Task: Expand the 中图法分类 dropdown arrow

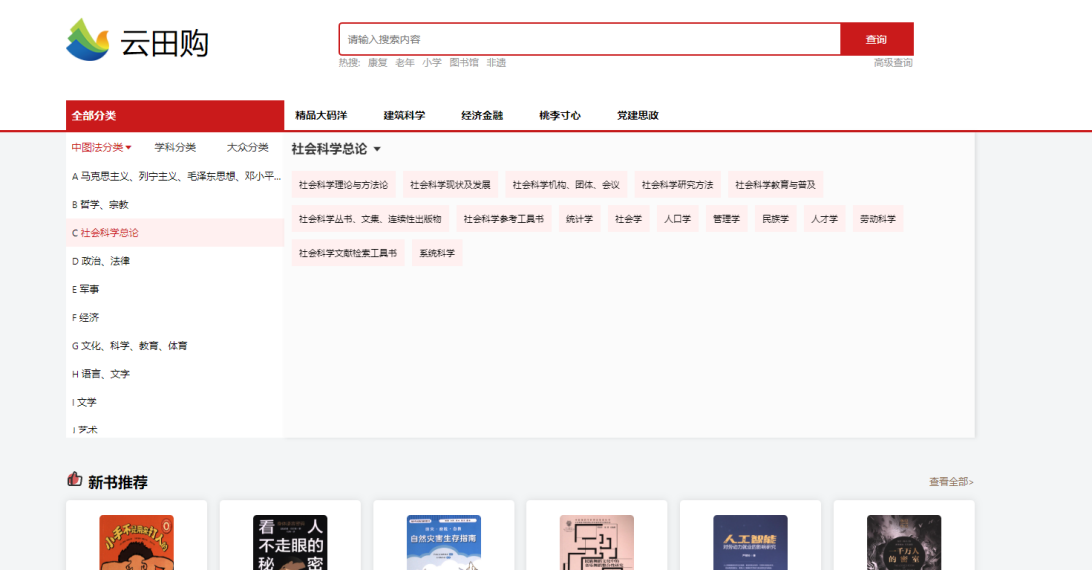Action: 129,148
